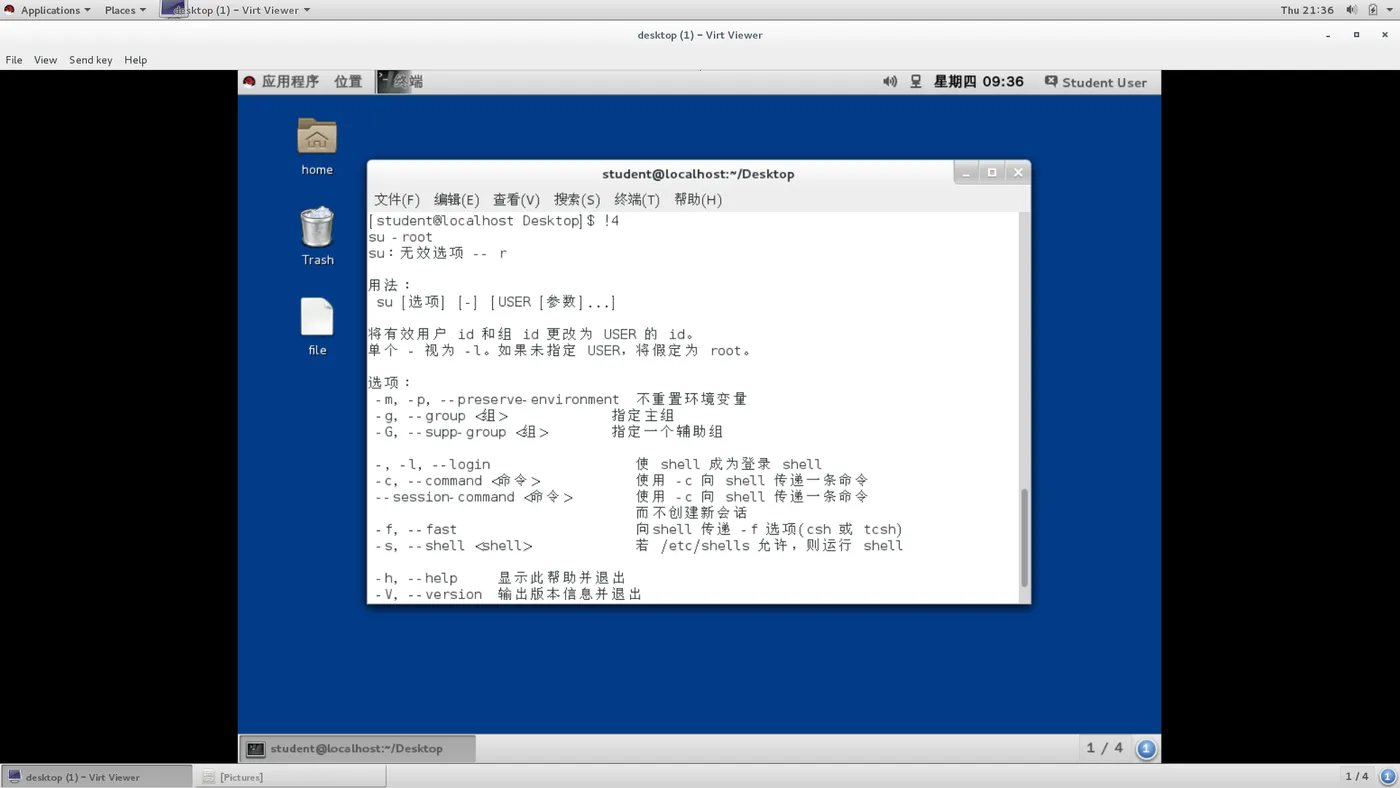Image resolution: width=1400 pixels, height=788 pixels.
Task: Maximize the terminal window
Action: click(992, 172)
